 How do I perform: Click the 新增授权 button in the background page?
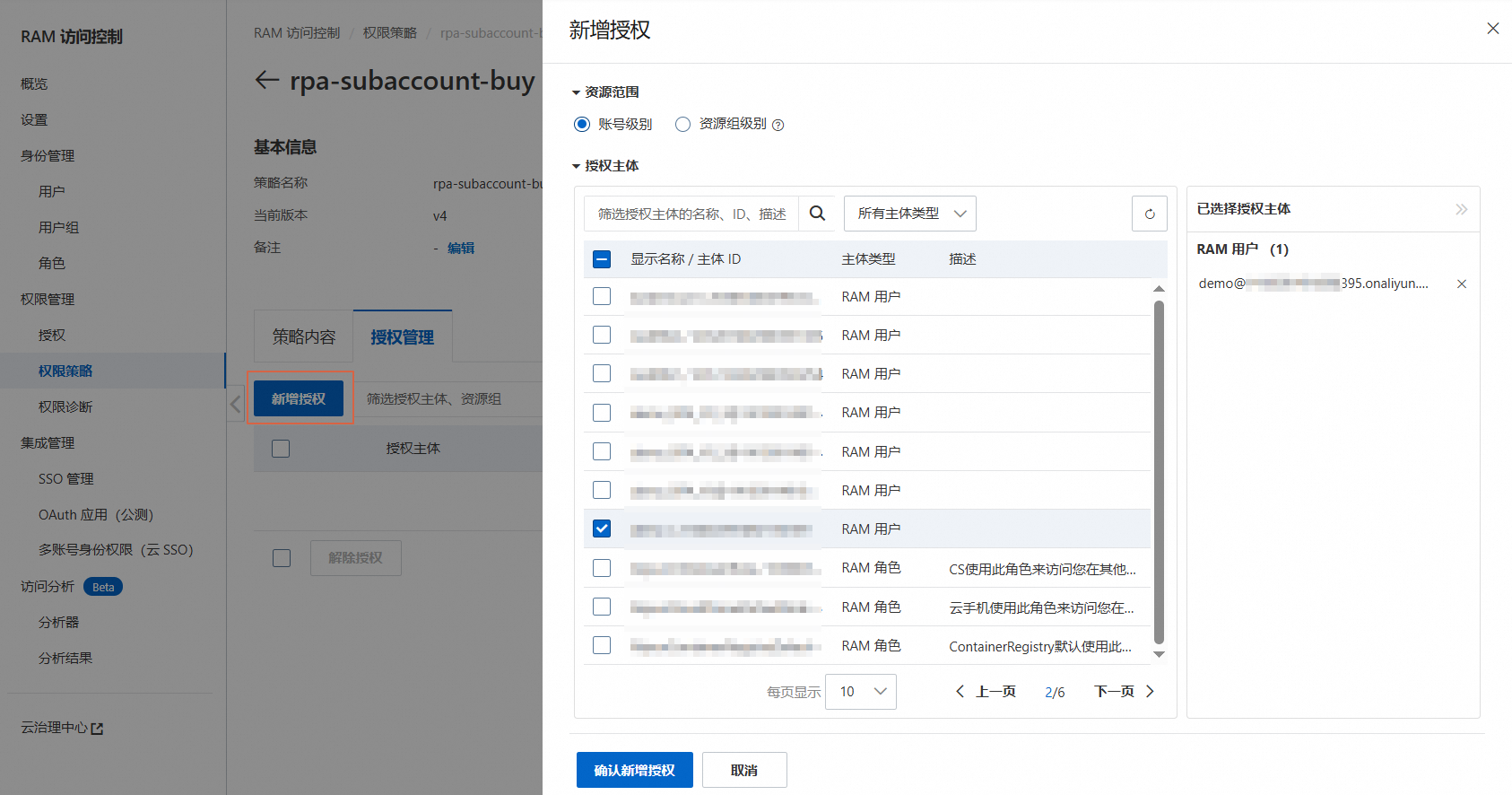click(299, 398)
